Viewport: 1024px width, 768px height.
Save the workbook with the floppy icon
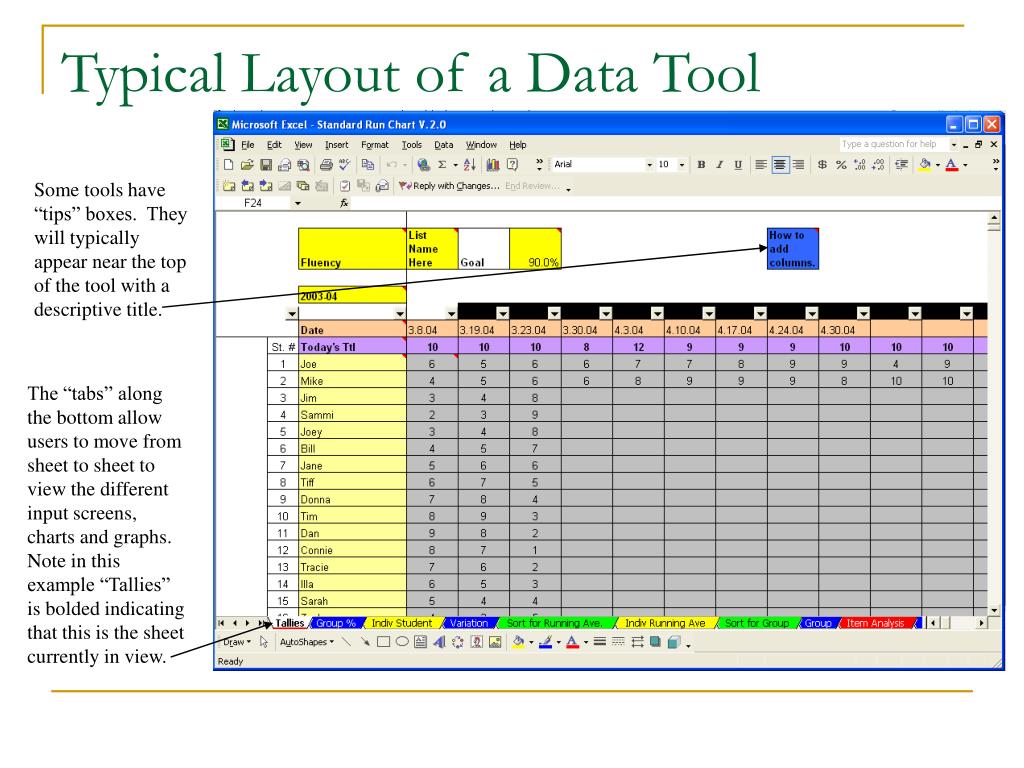tap(266, 165)
